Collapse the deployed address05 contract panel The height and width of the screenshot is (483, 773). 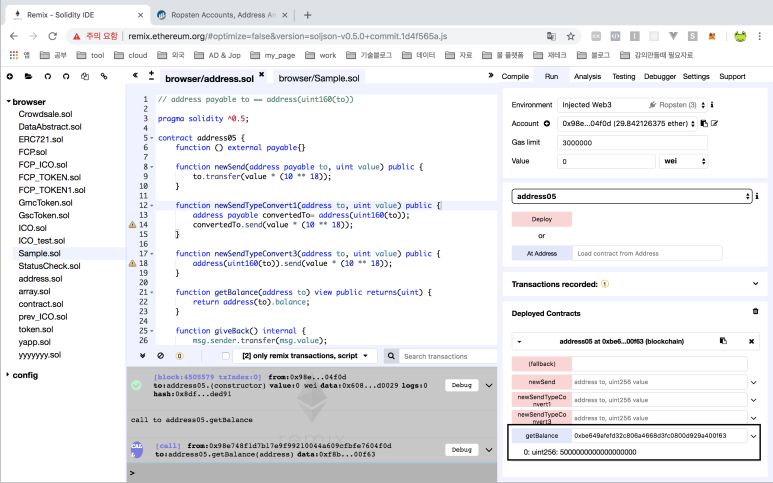pos(519,342)
